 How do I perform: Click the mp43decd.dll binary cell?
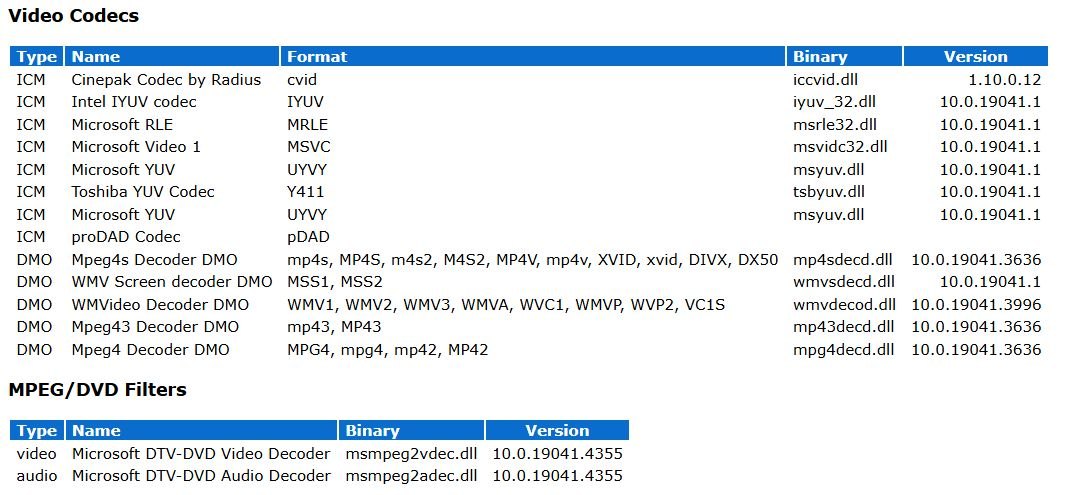click(x=843, y=327)
